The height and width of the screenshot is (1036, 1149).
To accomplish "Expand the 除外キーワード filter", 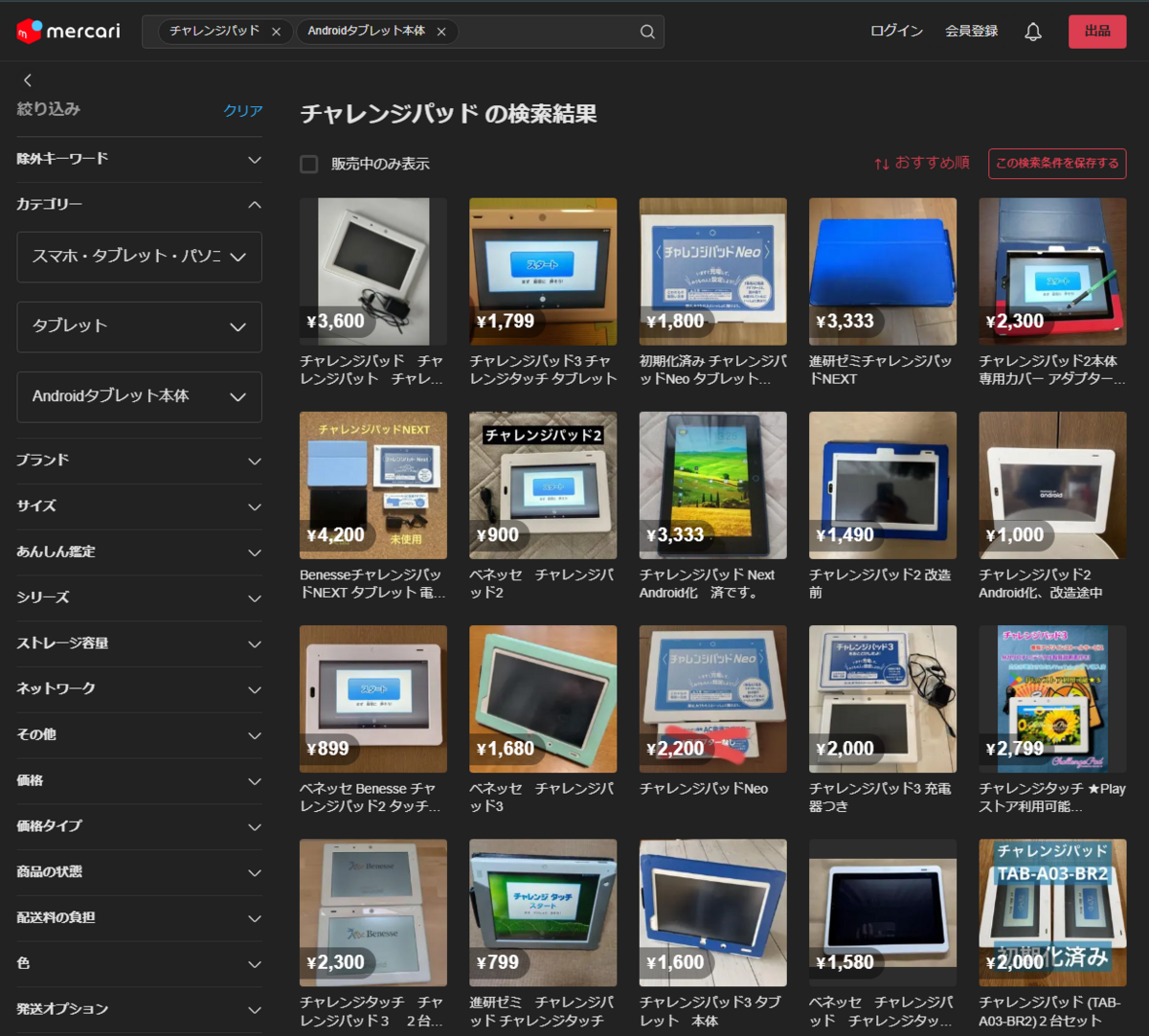I will (139, 159).
